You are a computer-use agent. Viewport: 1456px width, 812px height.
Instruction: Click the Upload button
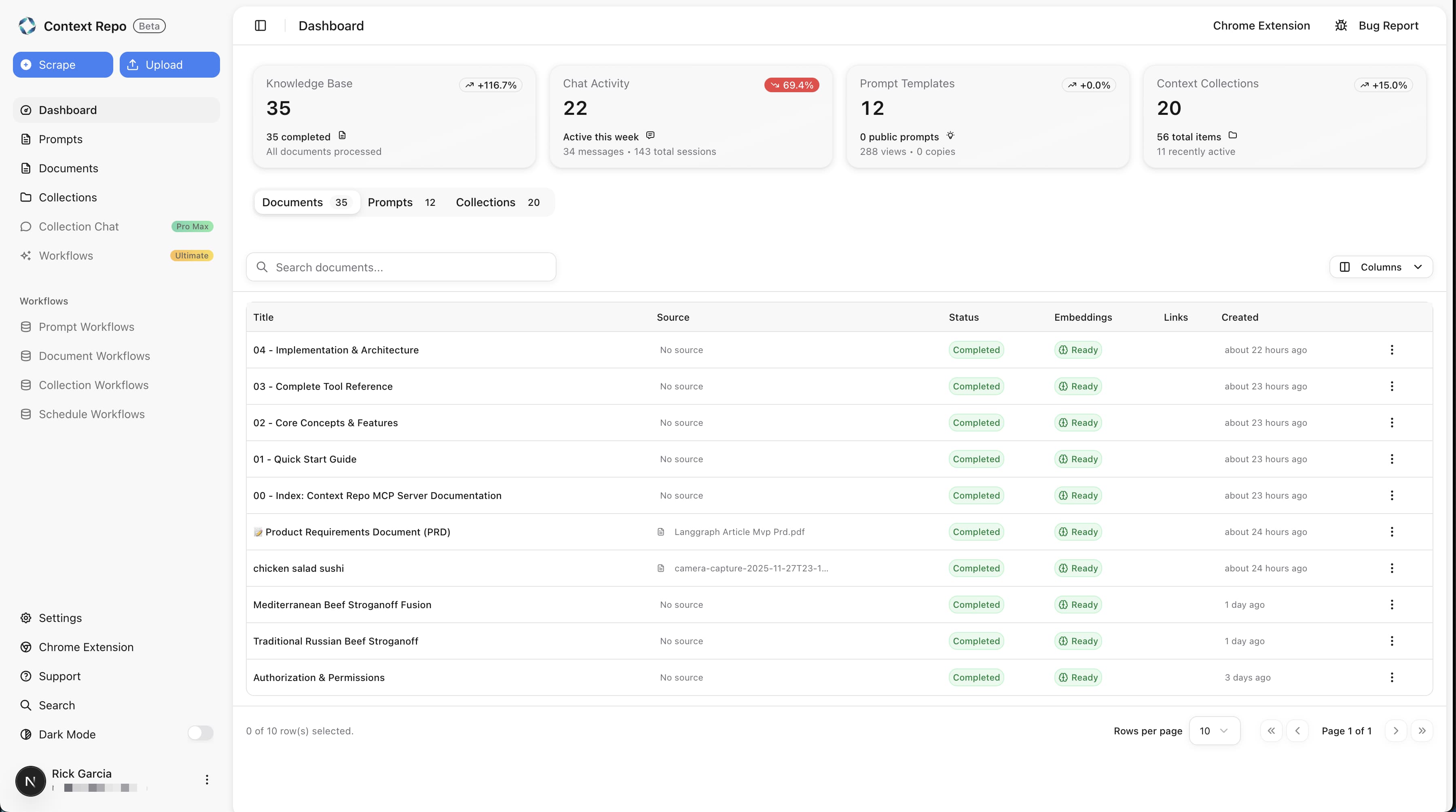pos(169,64)
